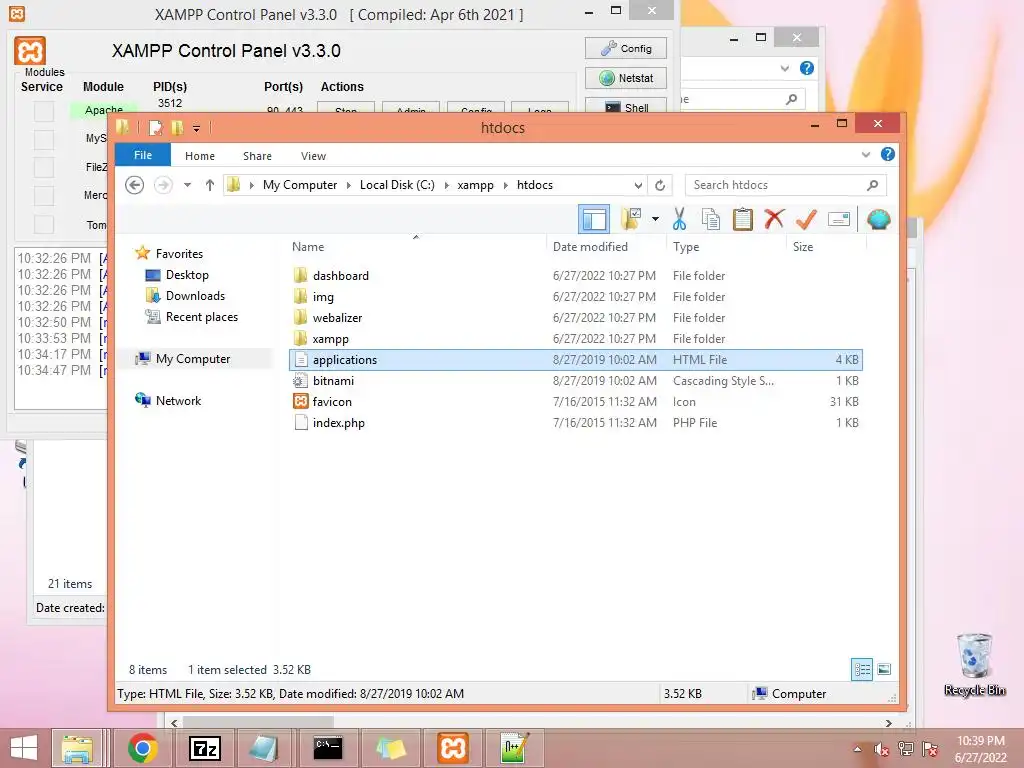Switch to the Home ribbon tab
1024x768 pixels.
[200, 156]
